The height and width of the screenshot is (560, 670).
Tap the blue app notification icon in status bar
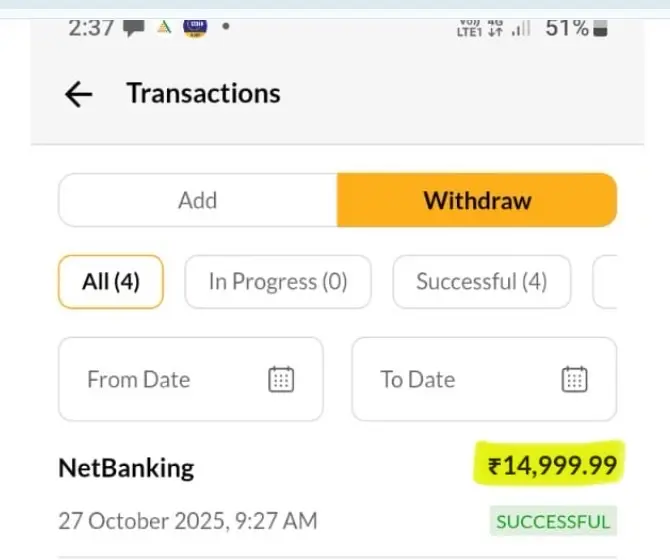tap(195, 28)
